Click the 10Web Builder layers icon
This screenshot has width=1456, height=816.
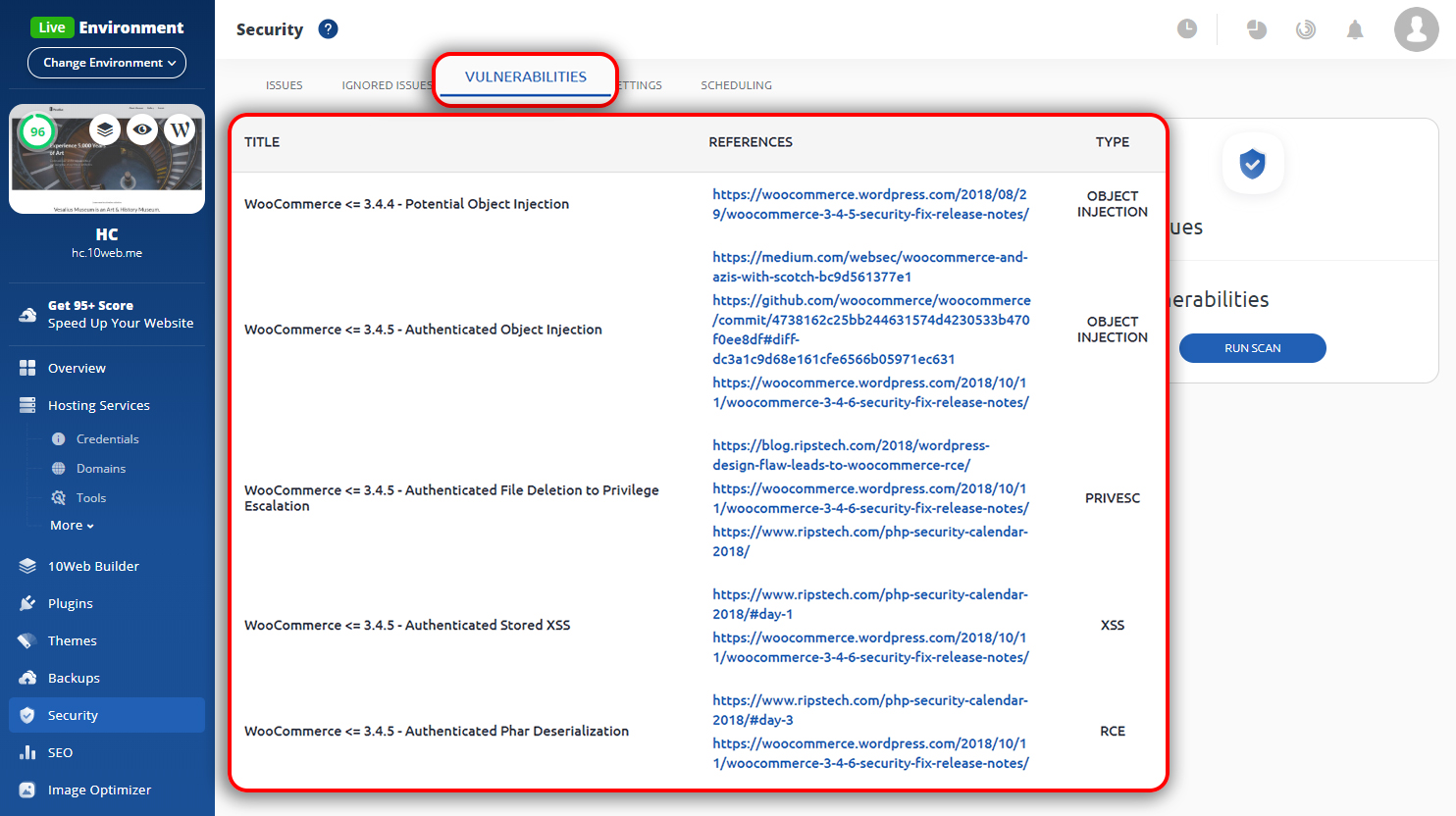(x=27, y=566)
